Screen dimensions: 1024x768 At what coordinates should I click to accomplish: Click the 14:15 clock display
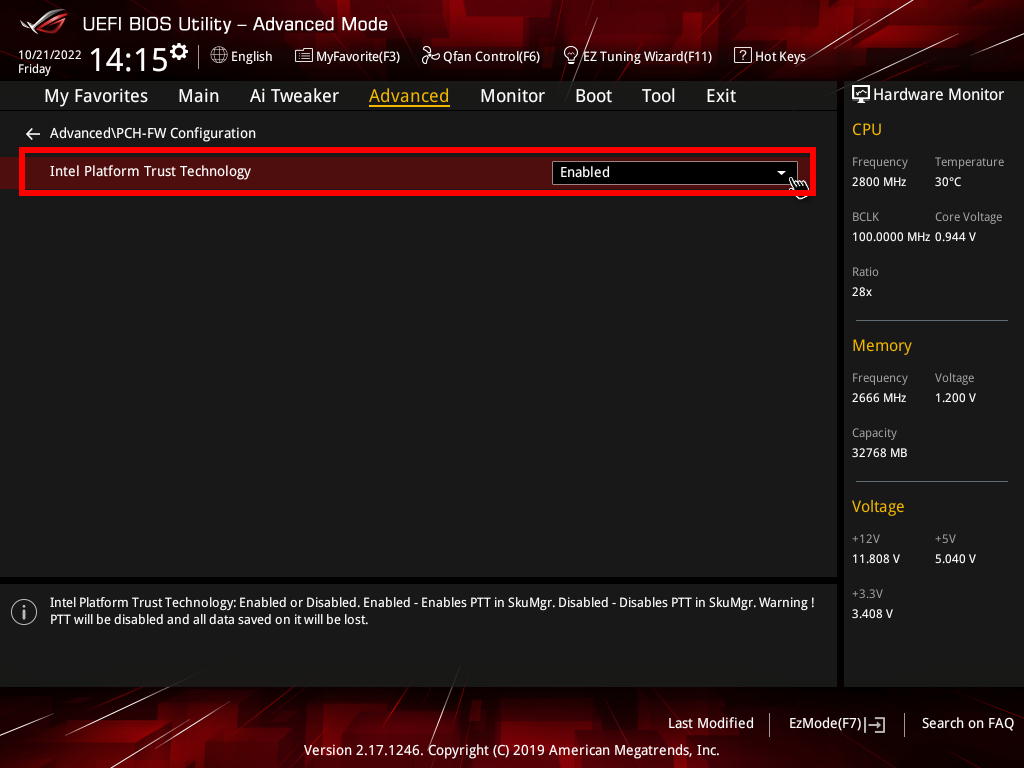point(129,59)
